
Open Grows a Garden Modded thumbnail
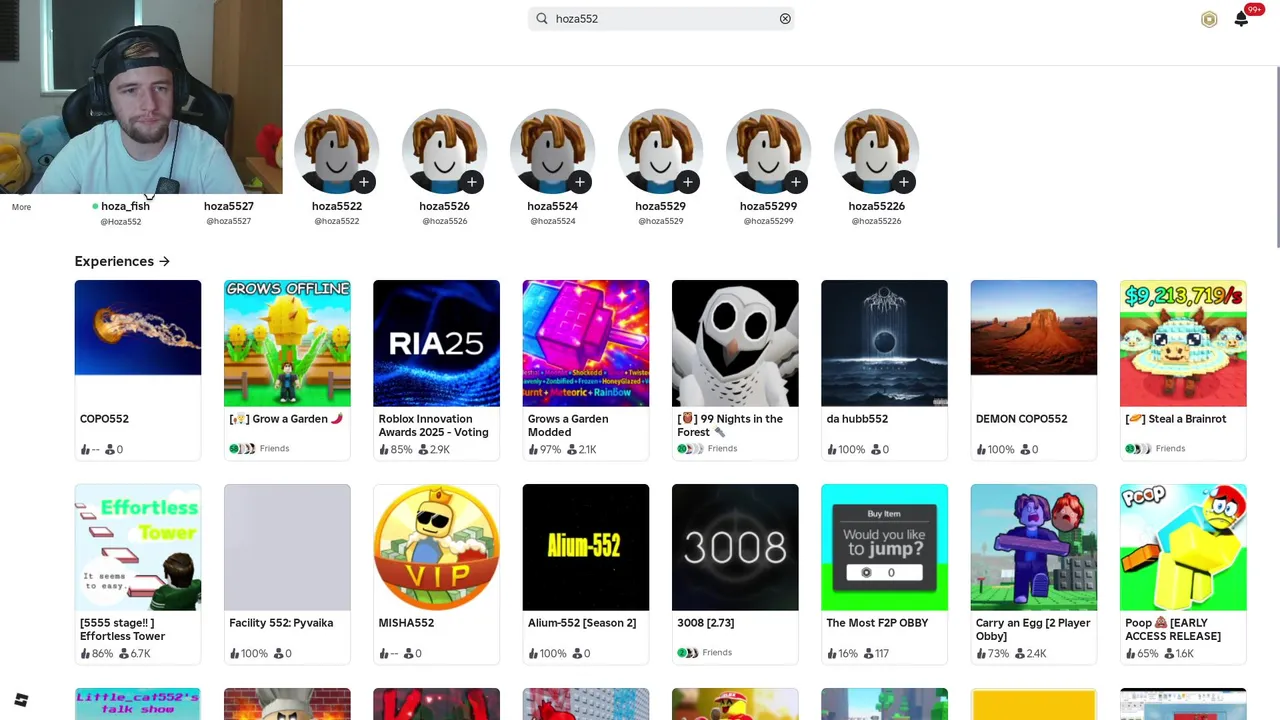[x=586, y=343]
